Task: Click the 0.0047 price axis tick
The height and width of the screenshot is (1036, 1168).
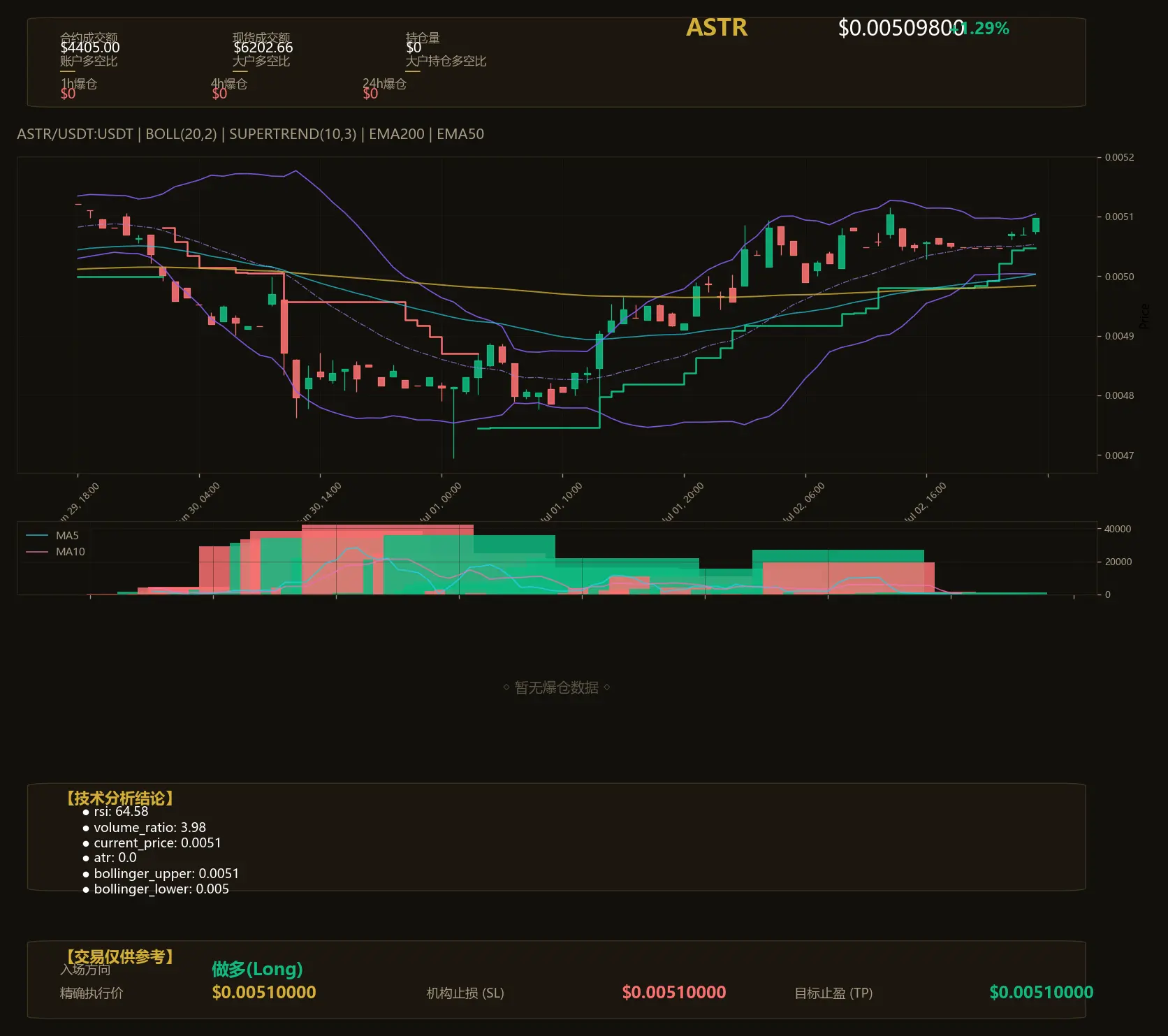Action: (1119, 455)
